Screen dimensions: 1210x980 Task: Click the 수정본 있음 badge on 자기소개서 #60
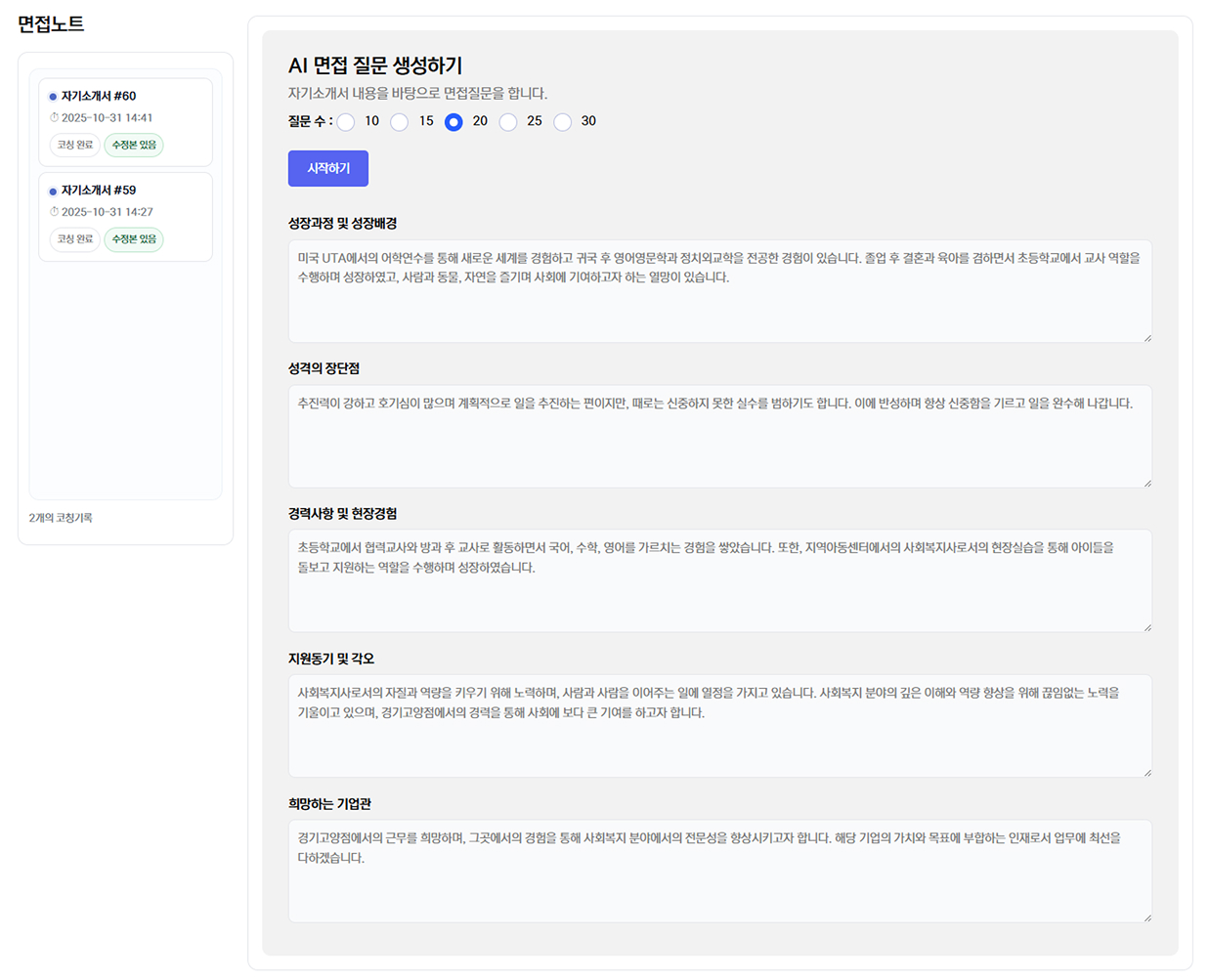point(133,145)
